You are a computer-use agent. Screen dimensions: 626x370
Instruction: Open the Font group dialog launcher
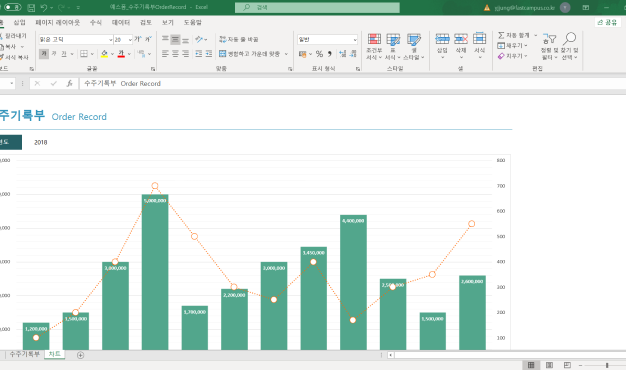[x=153, y=69]
